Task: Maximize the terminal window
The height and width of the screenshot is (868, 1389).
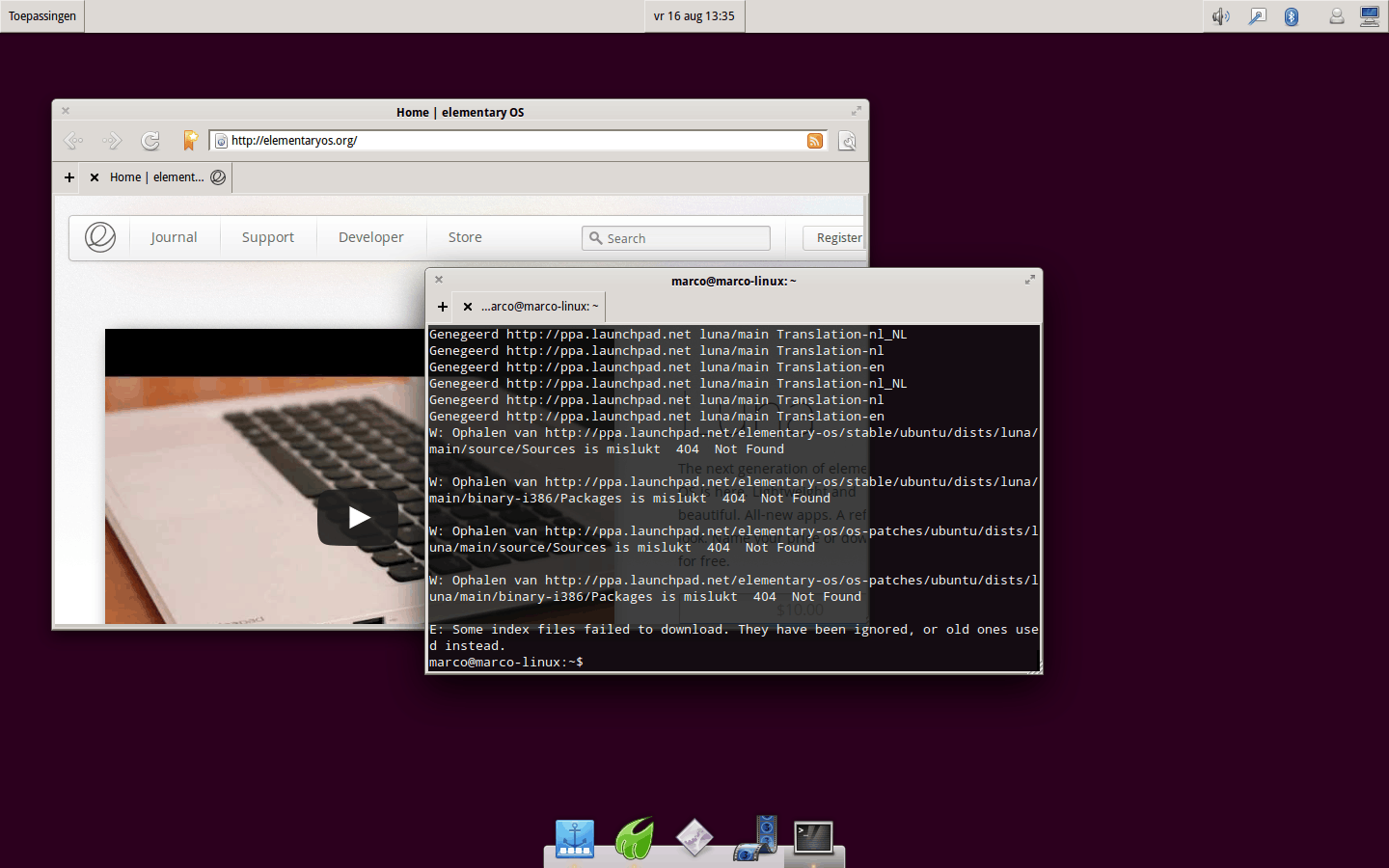Action: coord(1029,280)
